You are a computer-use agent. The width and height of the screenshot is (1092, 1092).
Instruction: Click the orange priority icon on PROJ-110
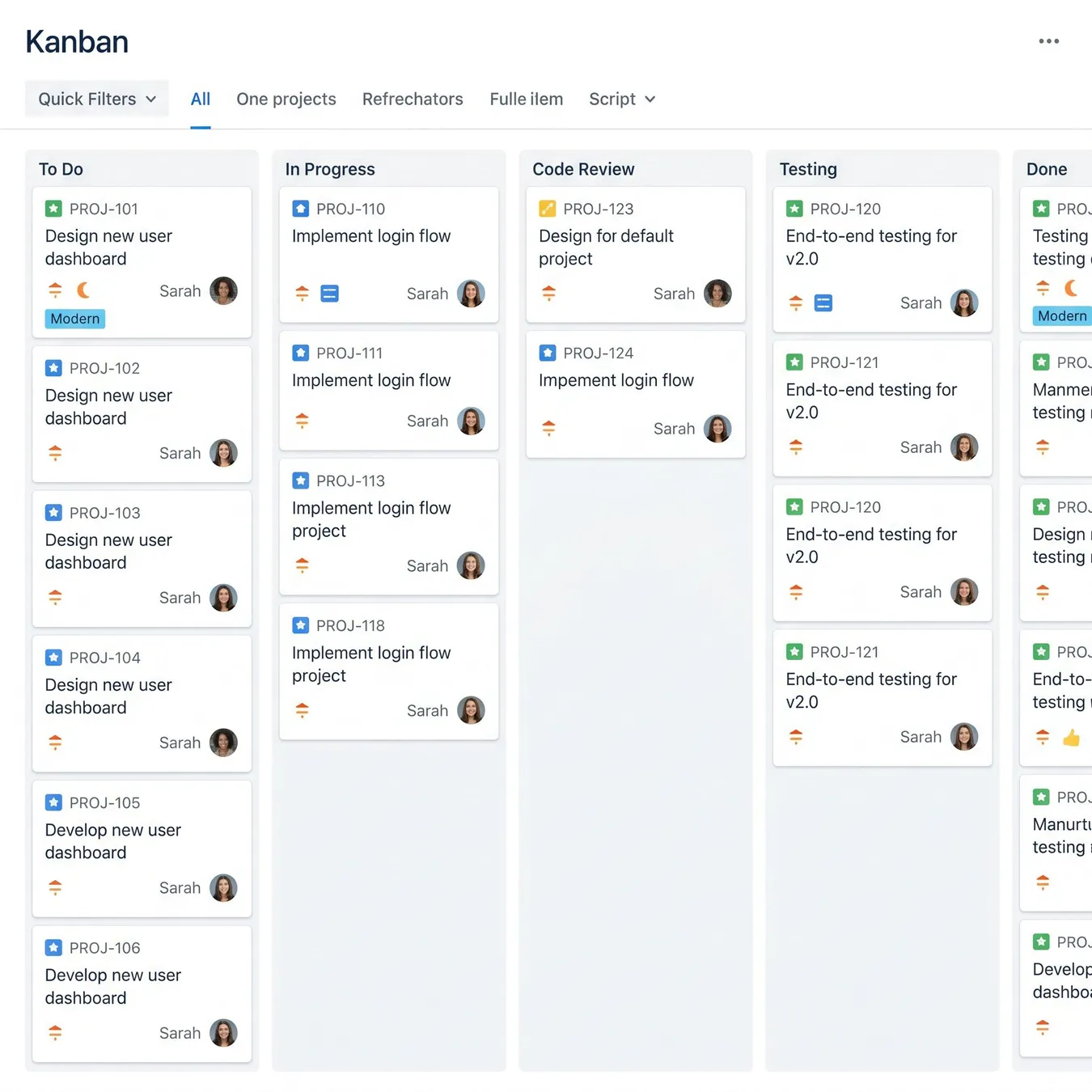302,293
